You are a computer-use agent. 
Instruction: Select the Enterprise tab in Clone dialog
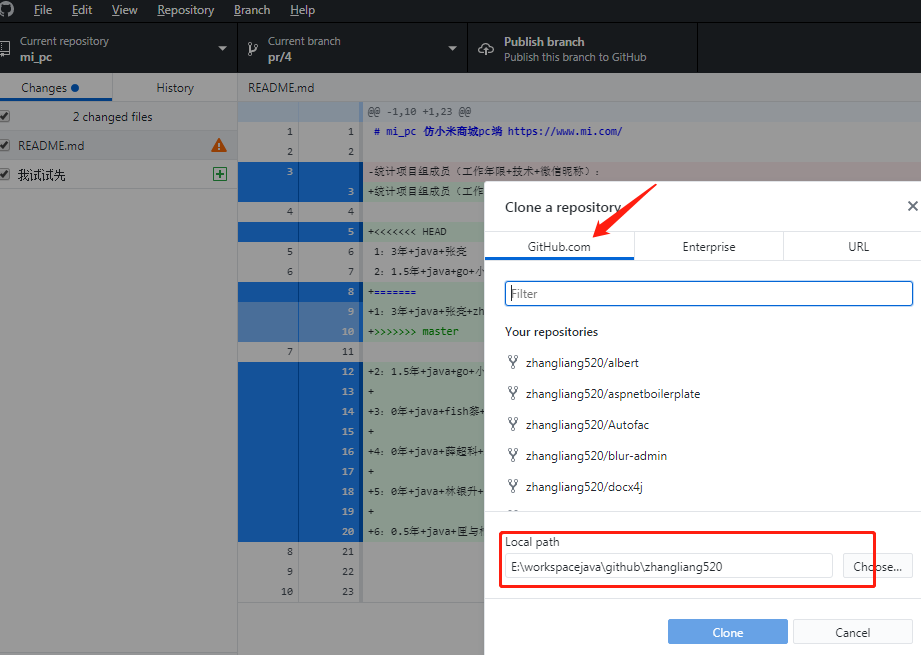709,247
